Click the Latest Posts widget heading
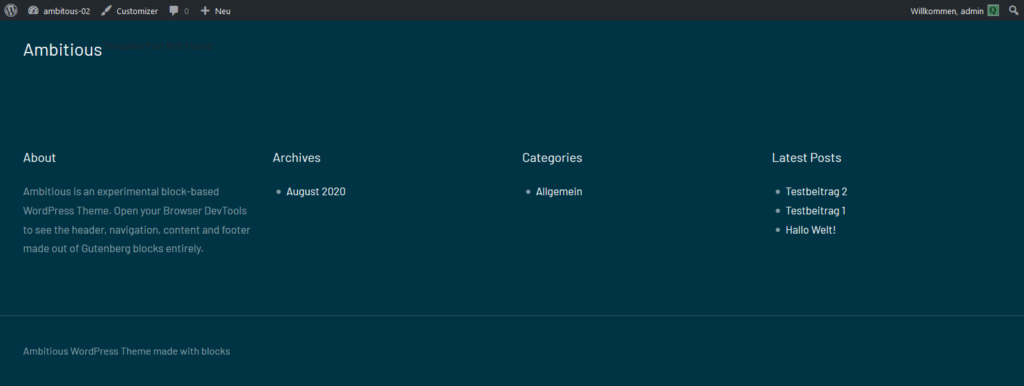Screen dimensions: 1024x386 [x=807, y=158]
